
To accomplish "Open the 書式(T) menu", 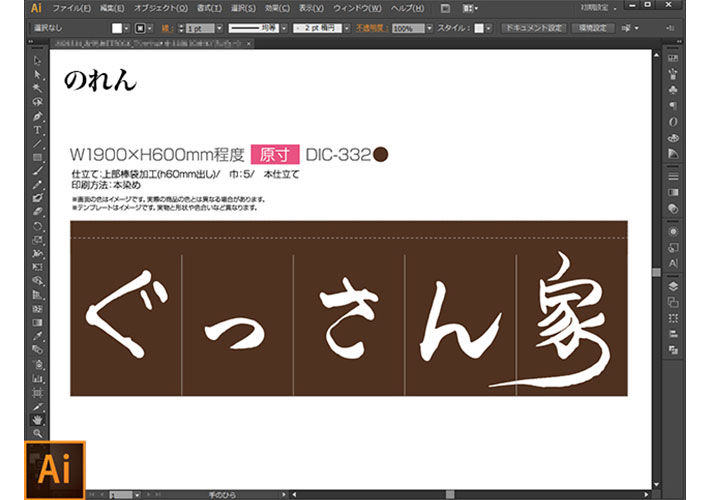I will [x=209, y=8].
